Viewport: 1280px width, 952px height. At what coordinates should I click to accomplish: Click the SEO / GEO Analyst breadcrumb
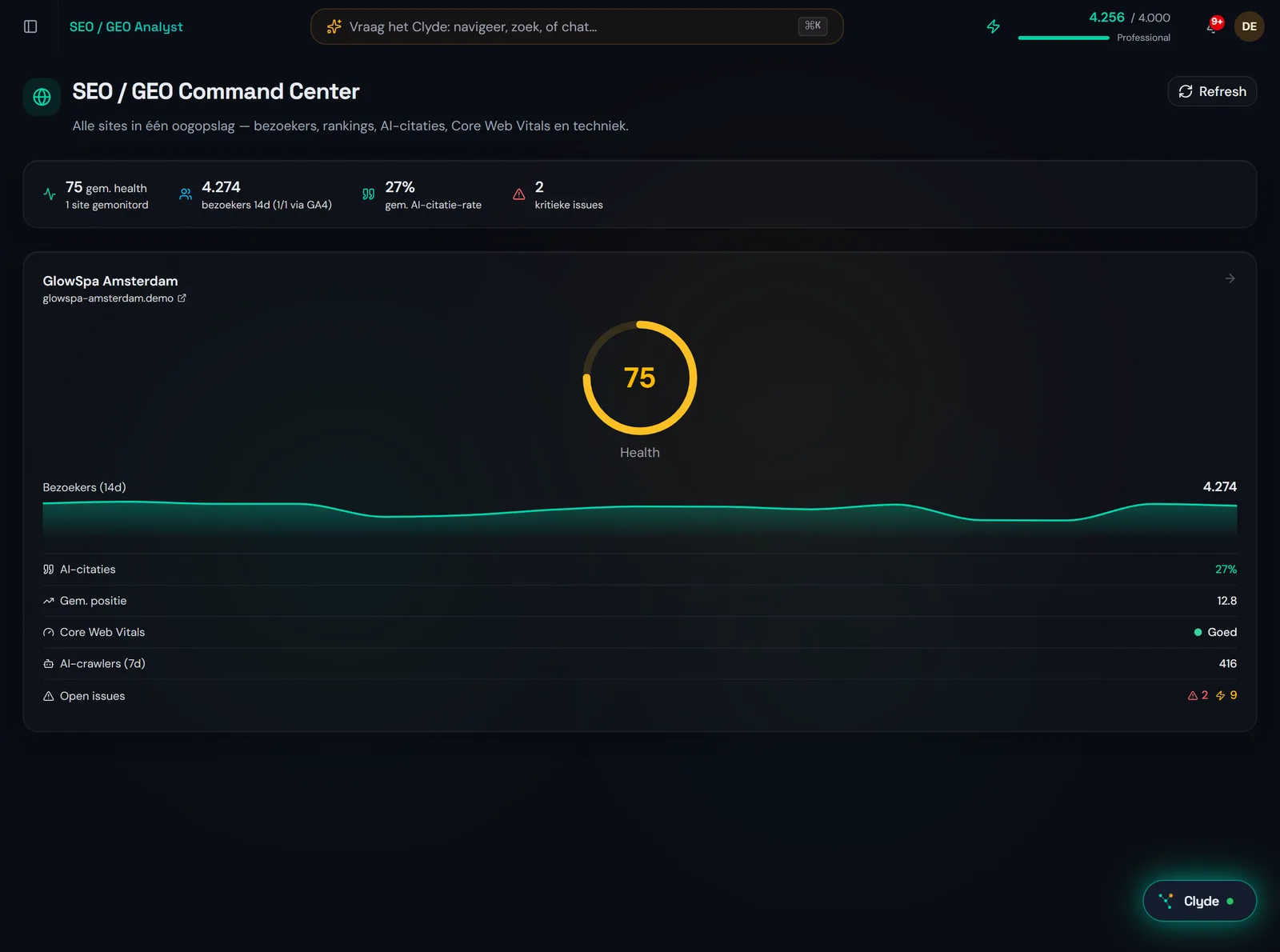pos(126,26)
